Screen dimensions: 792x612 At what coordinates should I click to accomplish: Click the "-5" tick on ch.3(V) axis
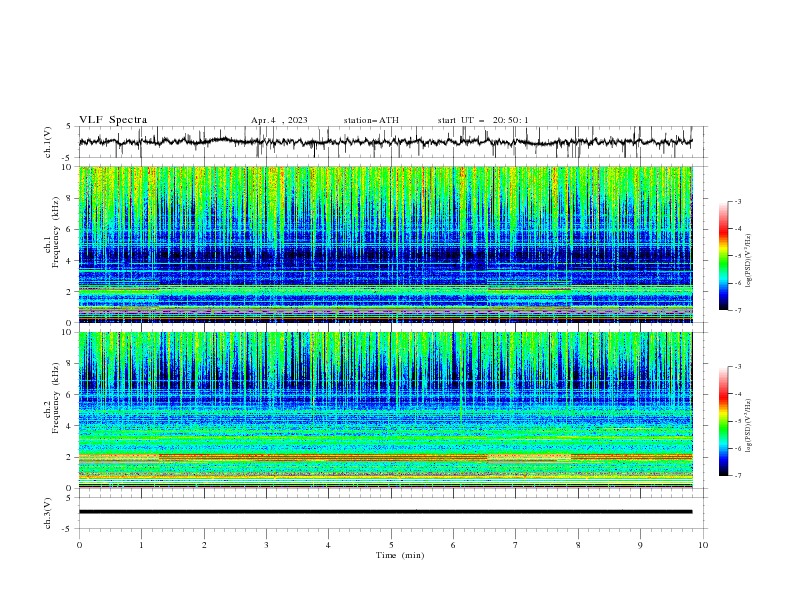pos(67,529)
